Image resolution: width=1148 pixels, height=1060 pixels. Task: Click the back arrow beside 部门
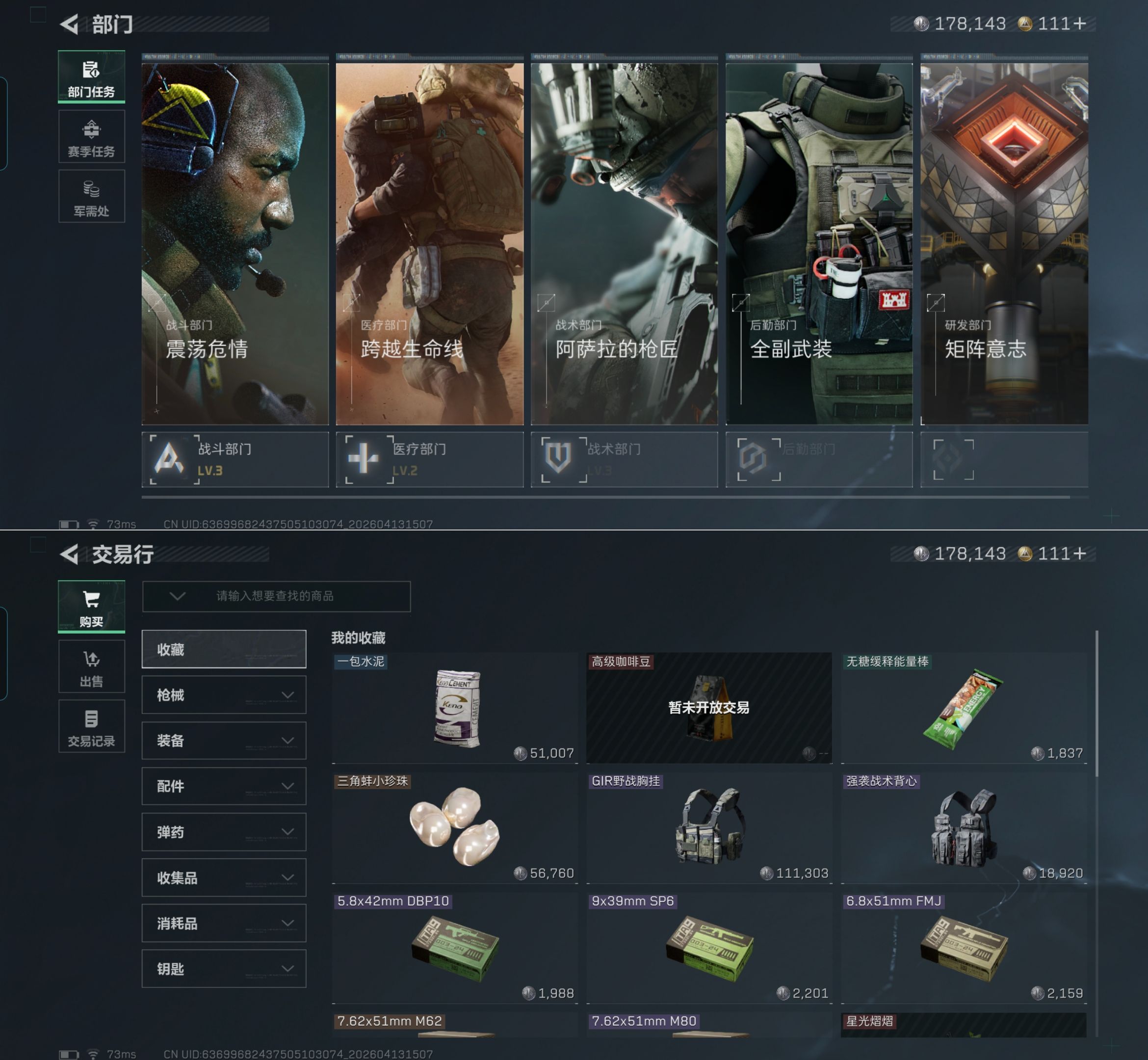coord(69,24)
